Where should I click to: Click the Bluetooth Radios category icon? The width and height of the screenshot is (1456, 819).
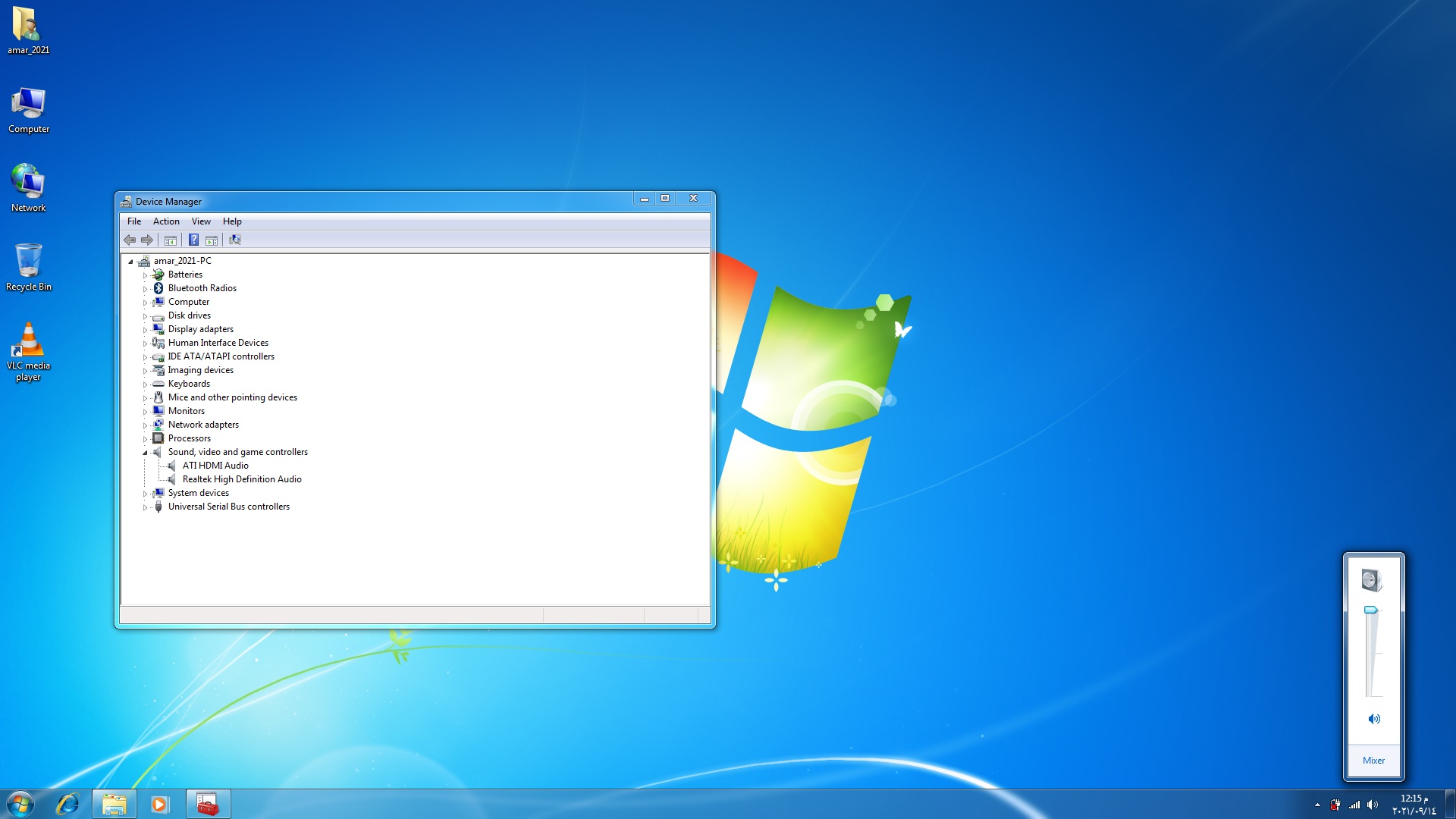[158, 288]
